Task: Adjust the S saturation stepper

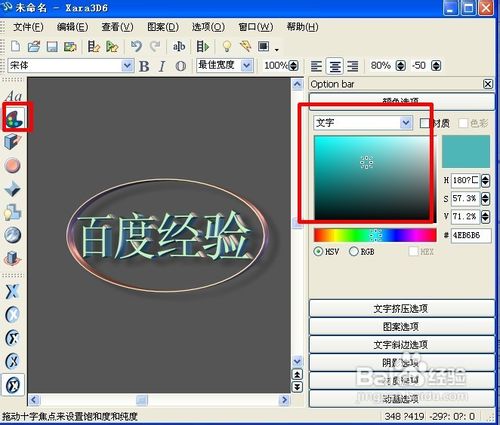Action: (485, 199)
